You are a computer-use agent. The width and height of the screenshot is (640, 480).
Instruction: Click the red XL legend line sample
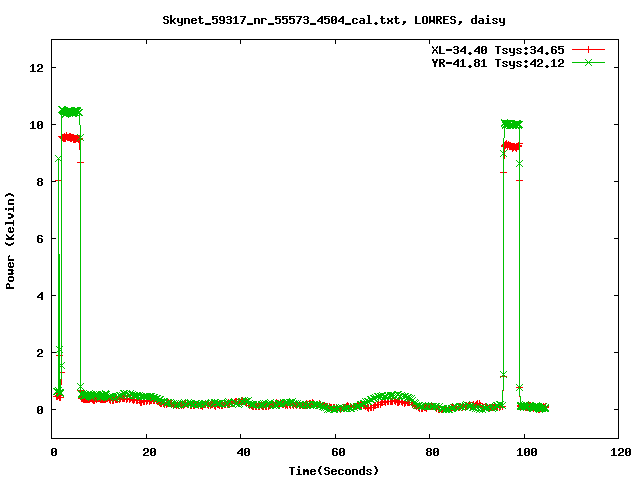pos(588,50)
